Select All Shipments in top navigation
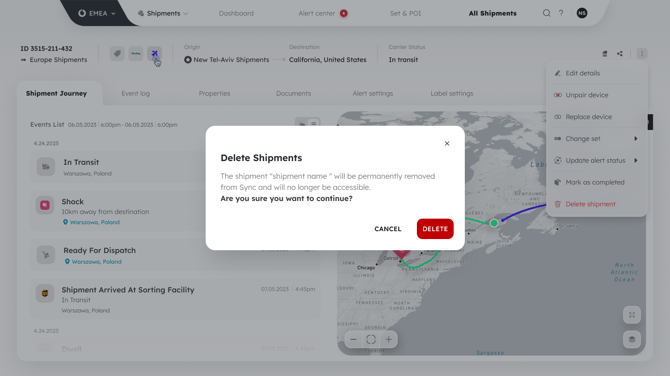This screenshot has width=670, height=376. click(492, 13)
